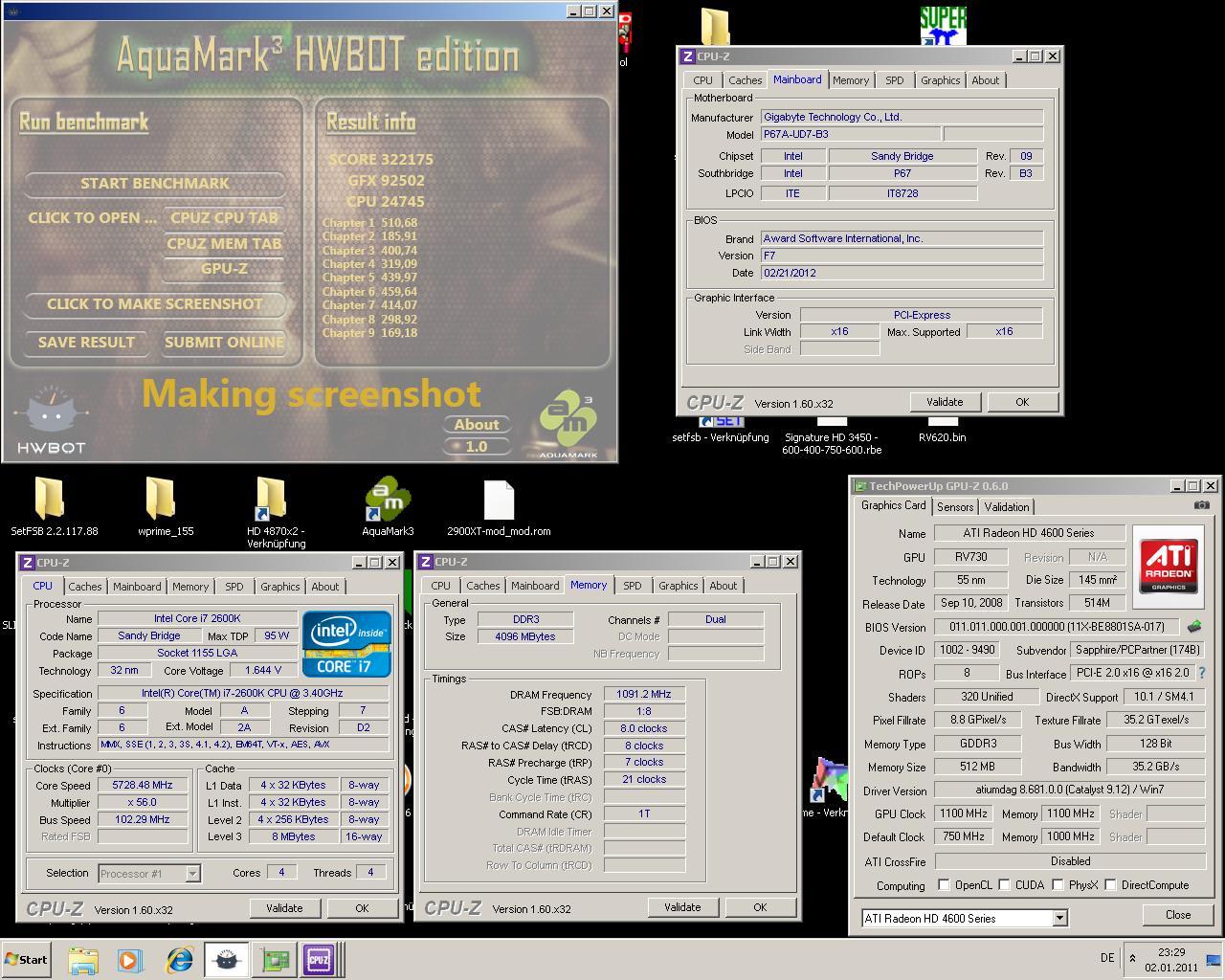Open Mainboard tab in CPU tab window
Viewport: 1225px width, 980px height.
137,587
